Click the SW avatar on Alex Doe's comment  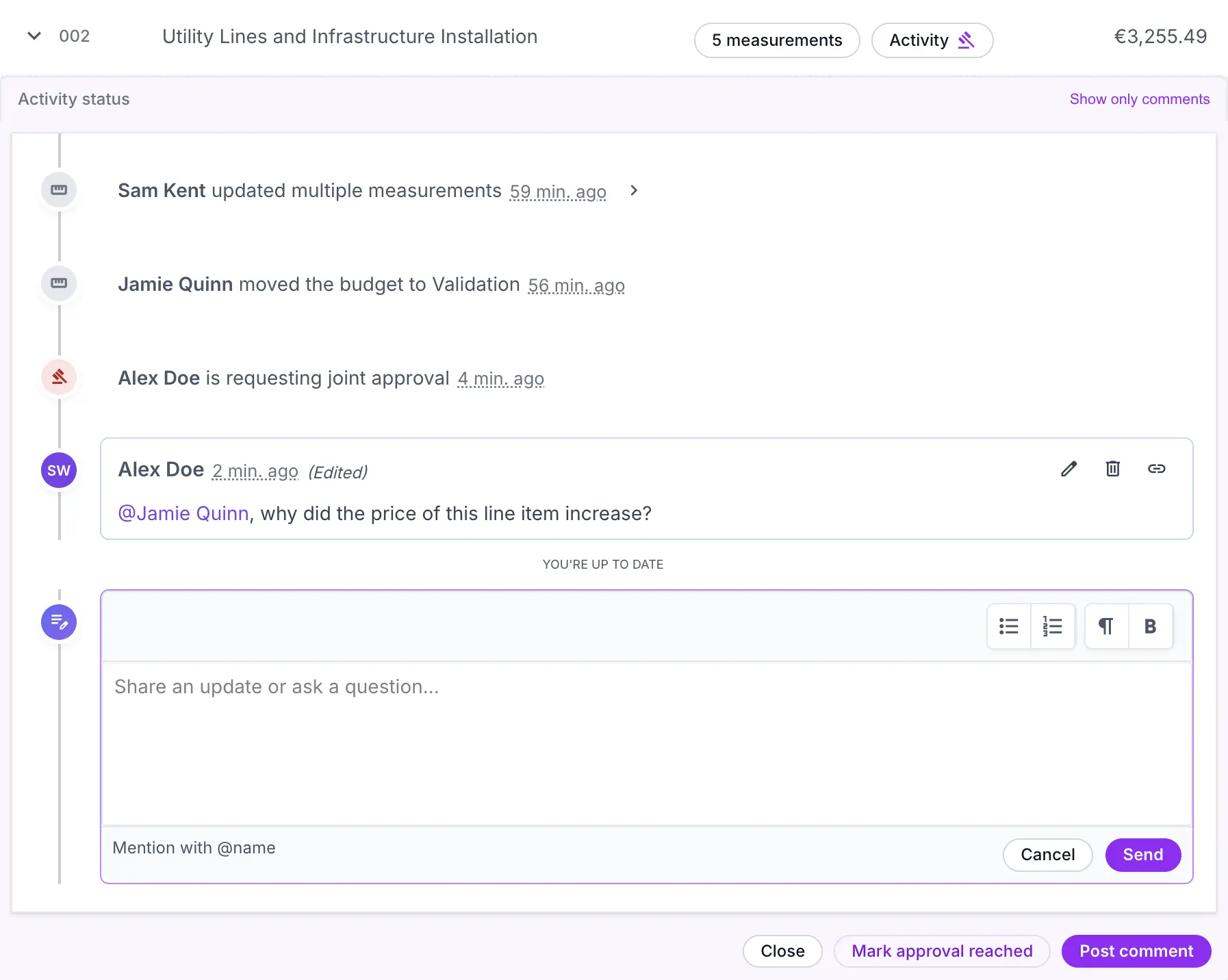point(59,470)
